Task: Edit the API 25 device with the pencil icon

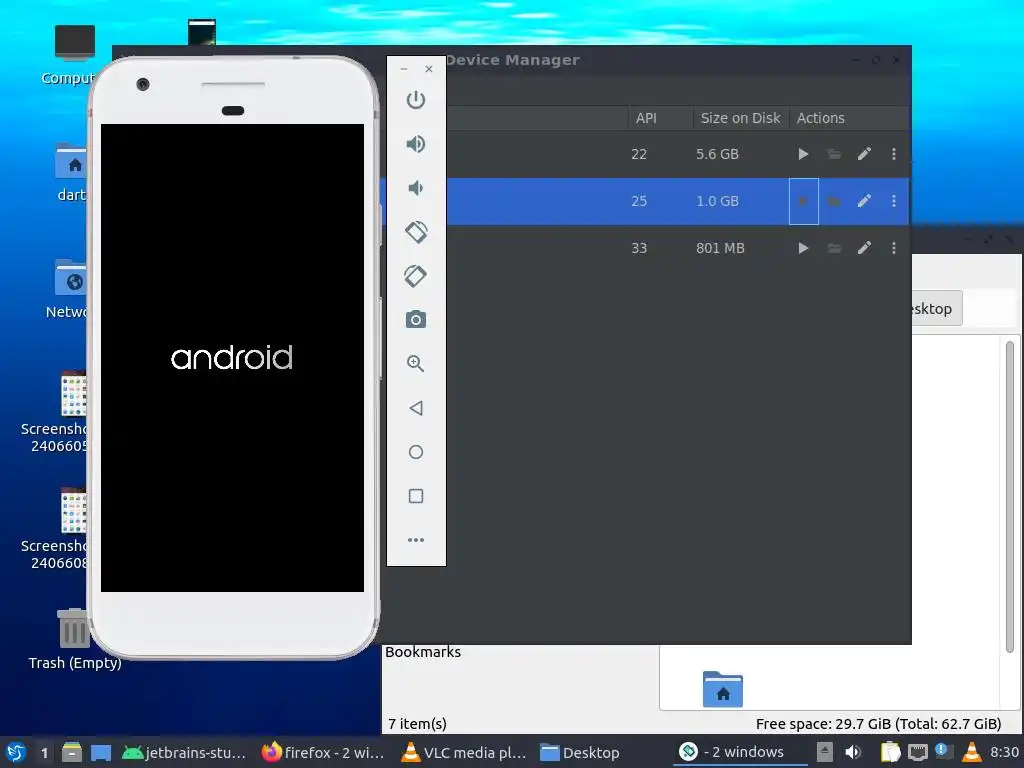Action: (x=864, y=201)
